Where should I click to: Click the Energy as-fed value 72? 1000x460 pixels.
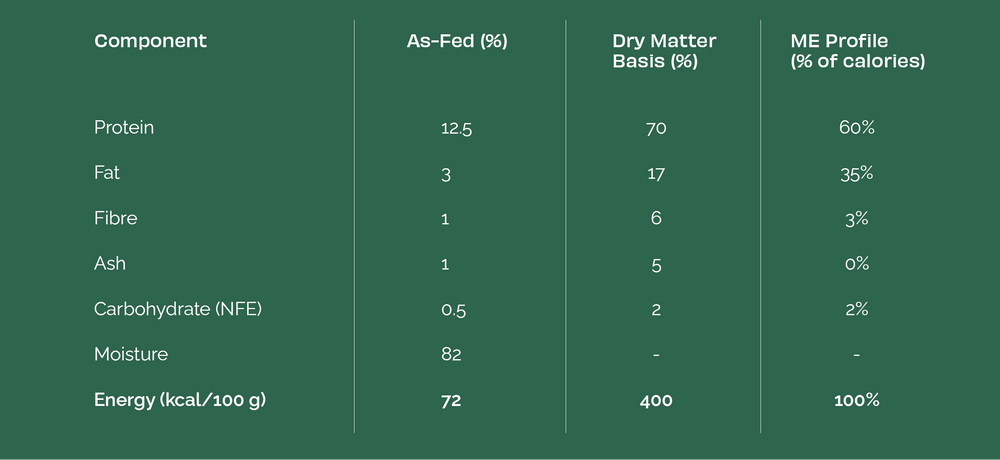tap(451, 400)
